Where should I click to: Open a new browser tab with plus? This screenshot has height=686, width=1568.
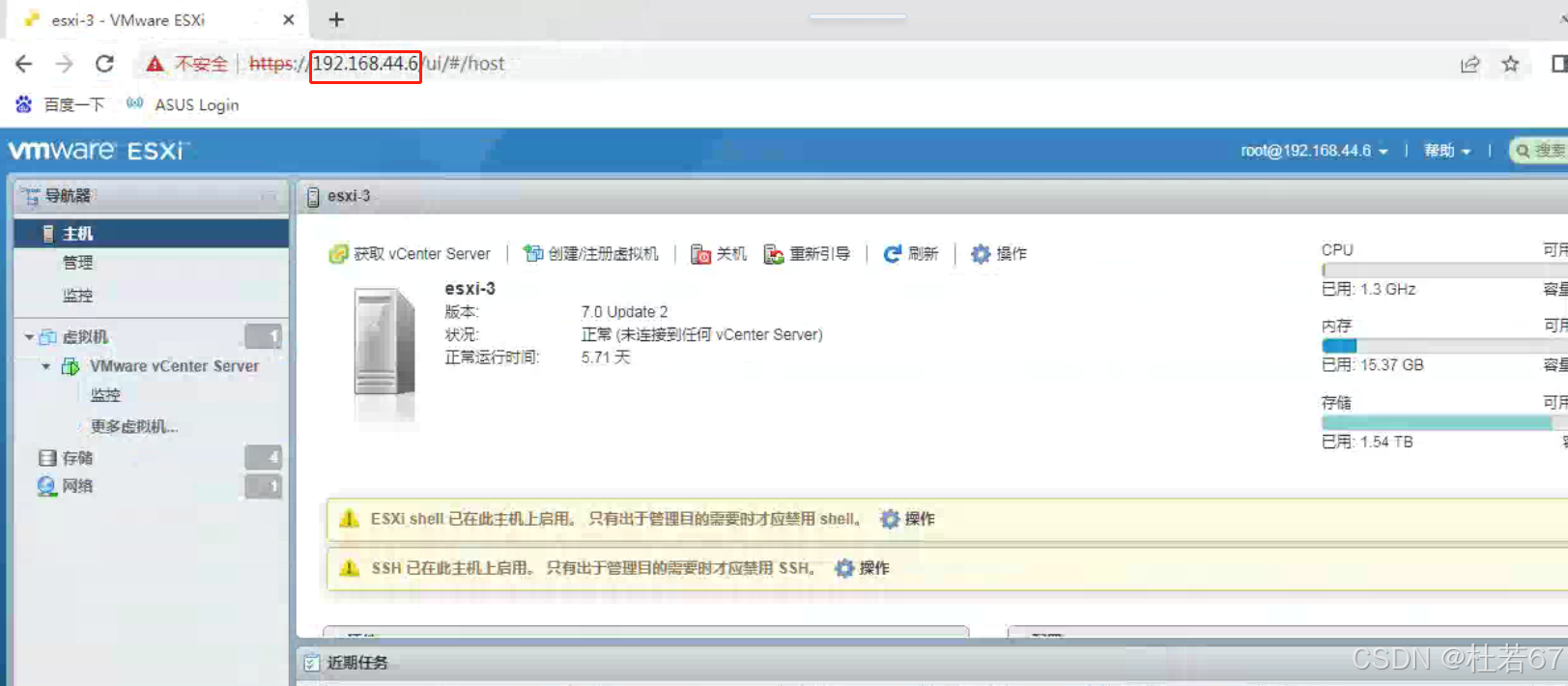[336, 19]
